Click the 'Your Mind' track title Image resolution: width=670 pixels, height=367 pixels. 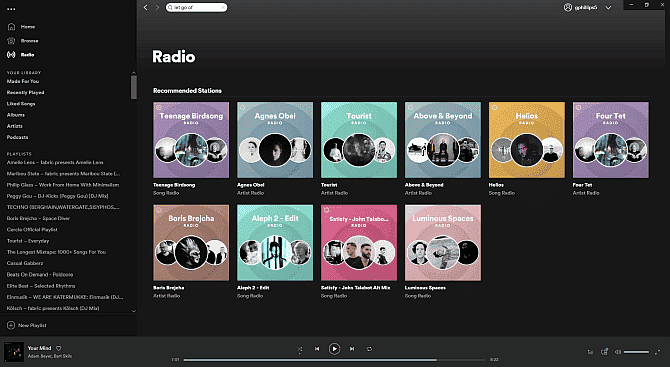(39, 348)
